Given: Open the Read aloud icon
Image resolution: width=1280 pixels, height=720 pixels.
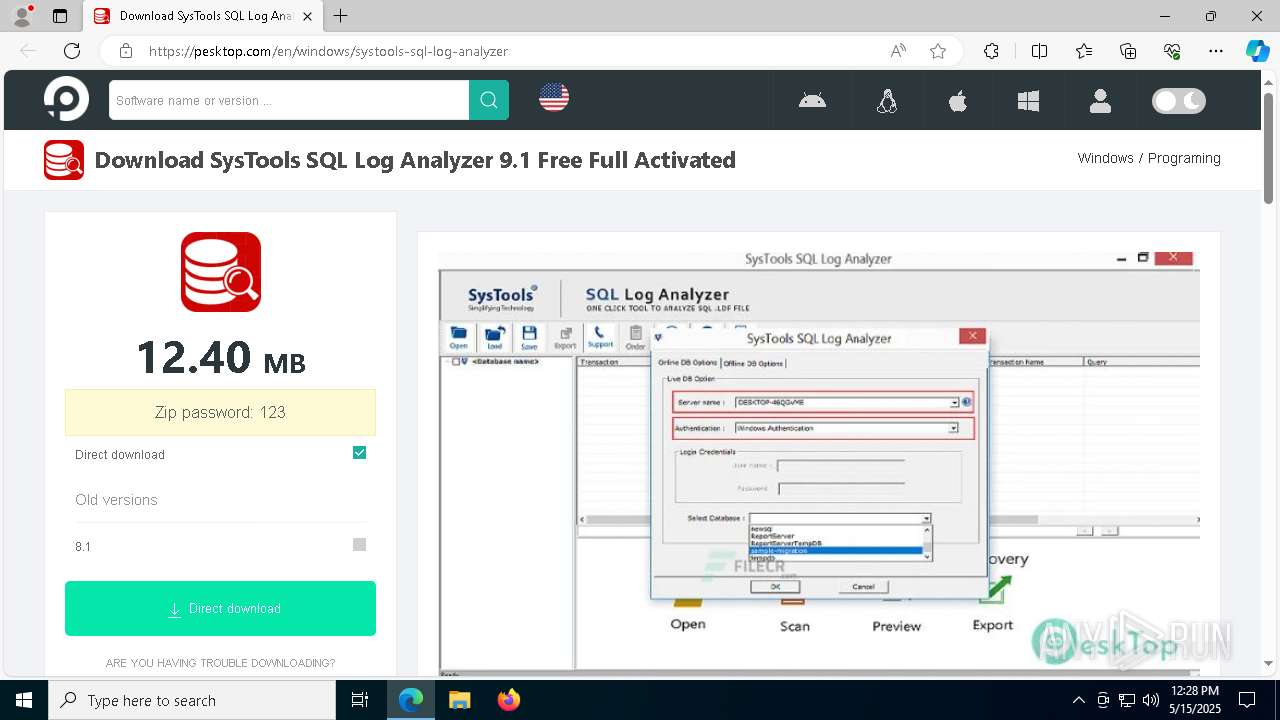Looking at the screenshot, I should point(898,51).
